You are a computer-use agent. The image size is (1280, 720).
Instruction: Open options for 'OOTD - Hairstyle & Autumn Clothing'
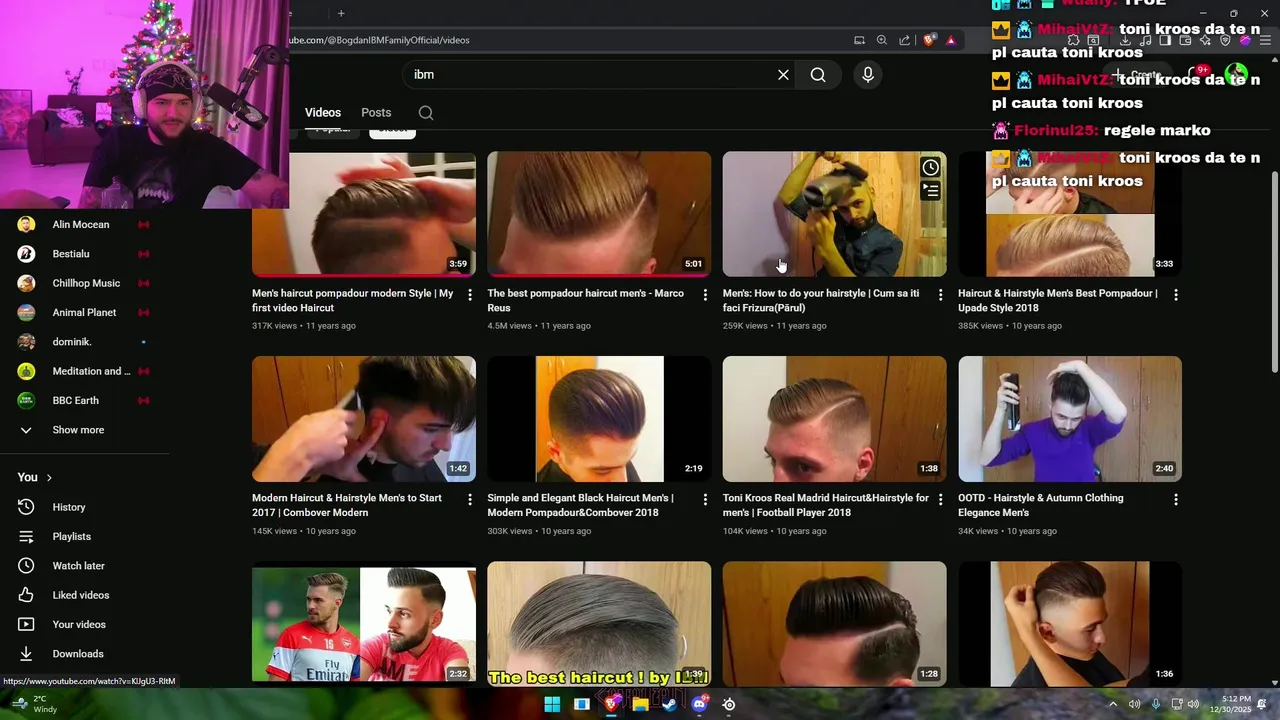point(1176,499)
